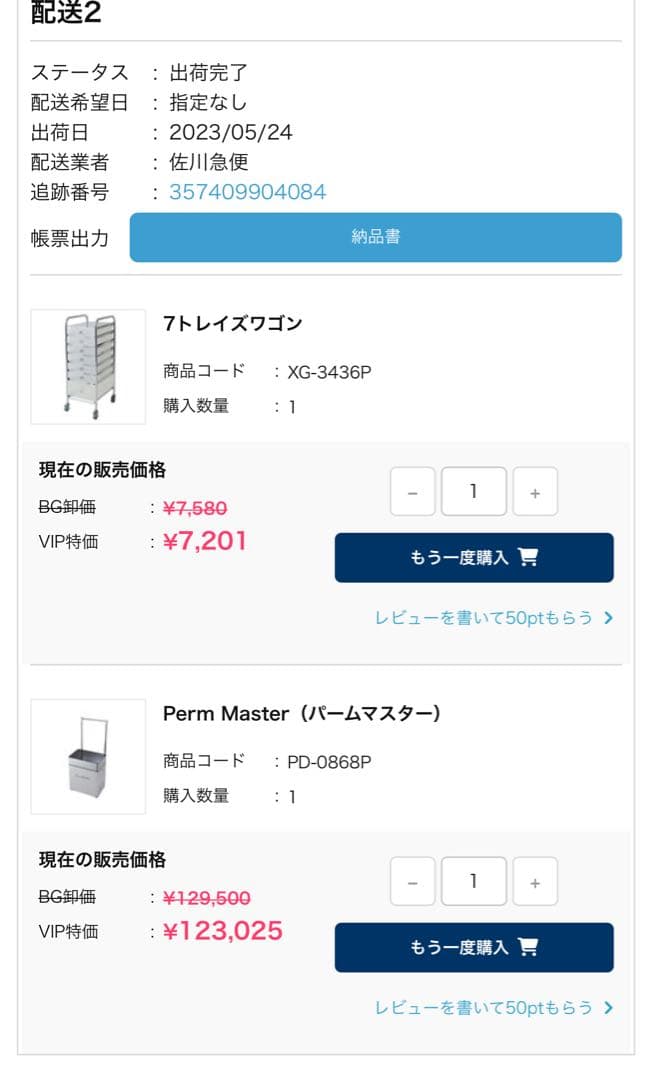Click the cart icon for Perm Master
This screenshot has height=1080, width=653.
tap(529, 948)
